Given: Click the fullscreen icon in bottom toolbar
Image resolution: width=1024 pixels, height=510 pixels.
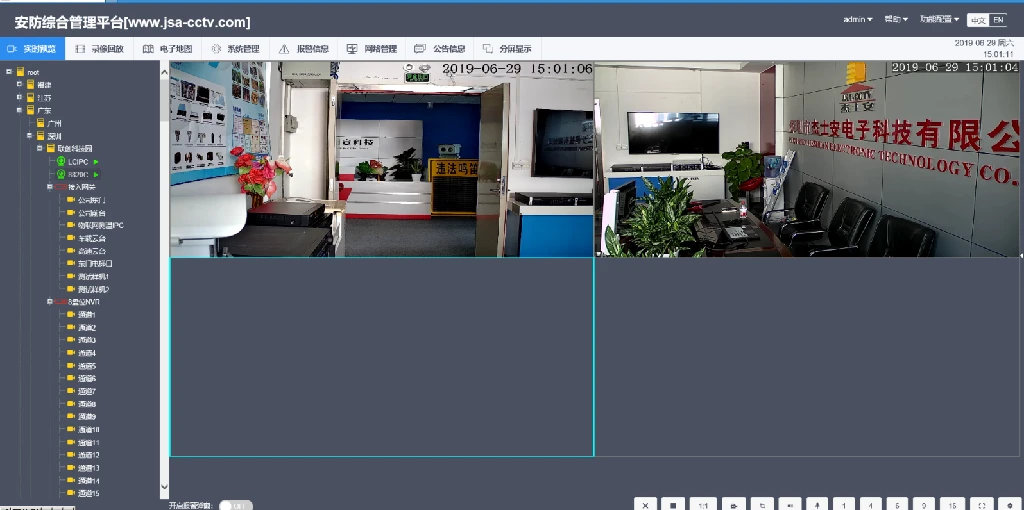Looking at the screenshot, I should 981,505.
